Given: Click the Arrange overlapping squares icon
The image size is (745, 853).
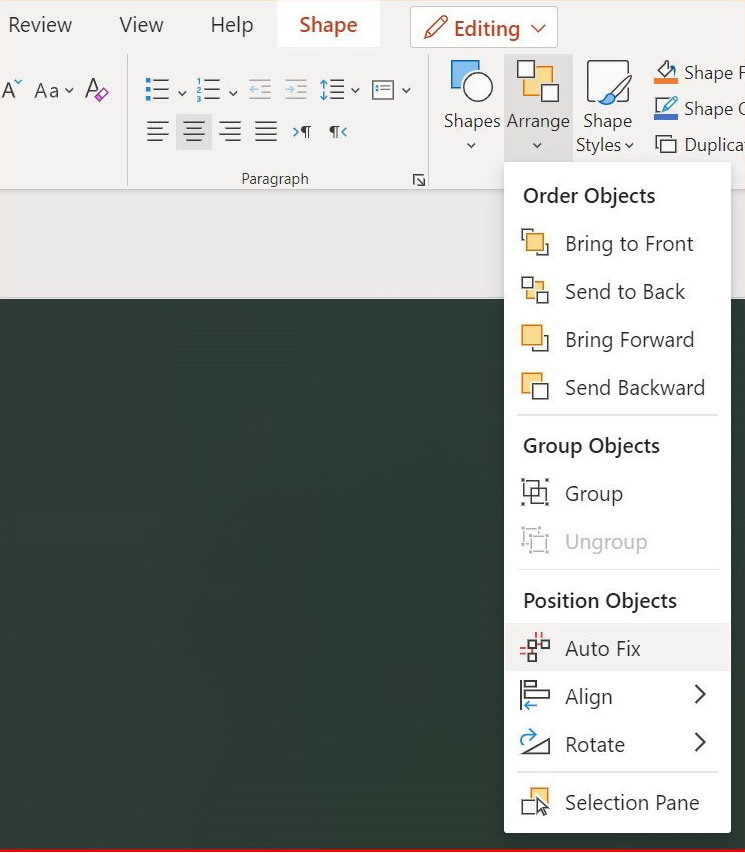Looking at the screenshot, I should [538, 81].
